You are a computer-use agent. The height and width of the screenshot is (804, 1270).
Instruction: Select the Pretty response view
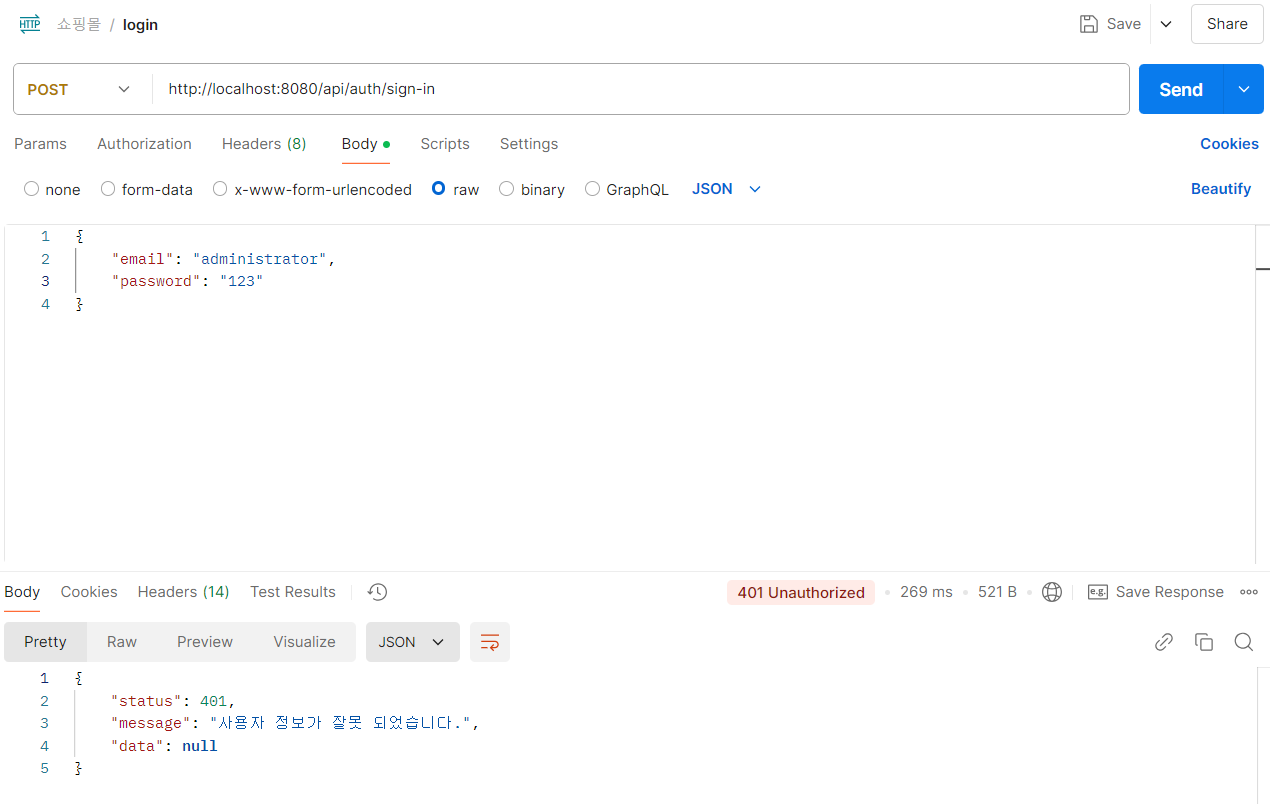(45, 642)
